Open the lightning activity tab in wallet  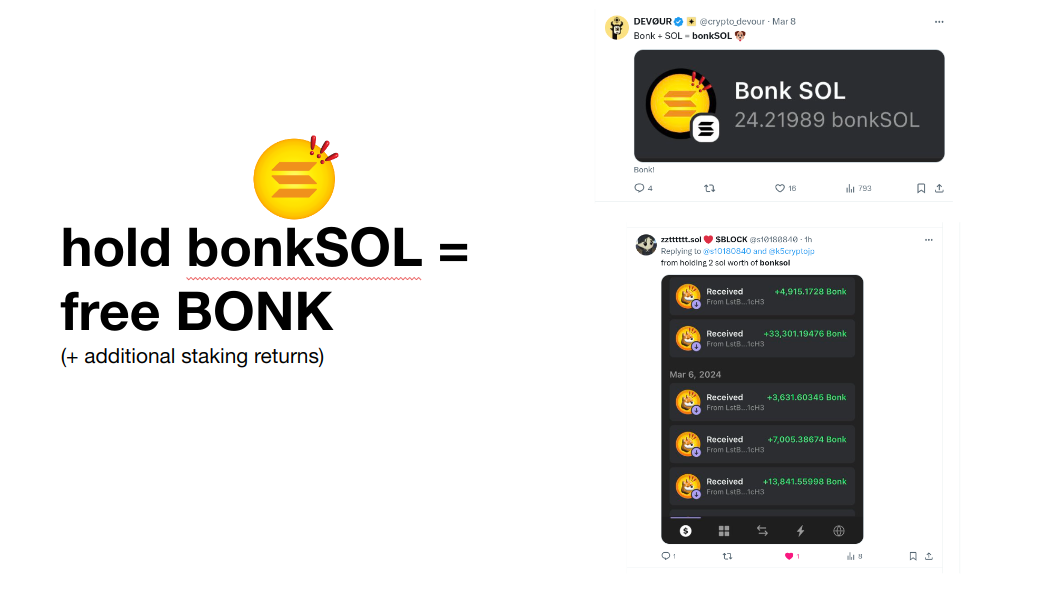point(800,531)
